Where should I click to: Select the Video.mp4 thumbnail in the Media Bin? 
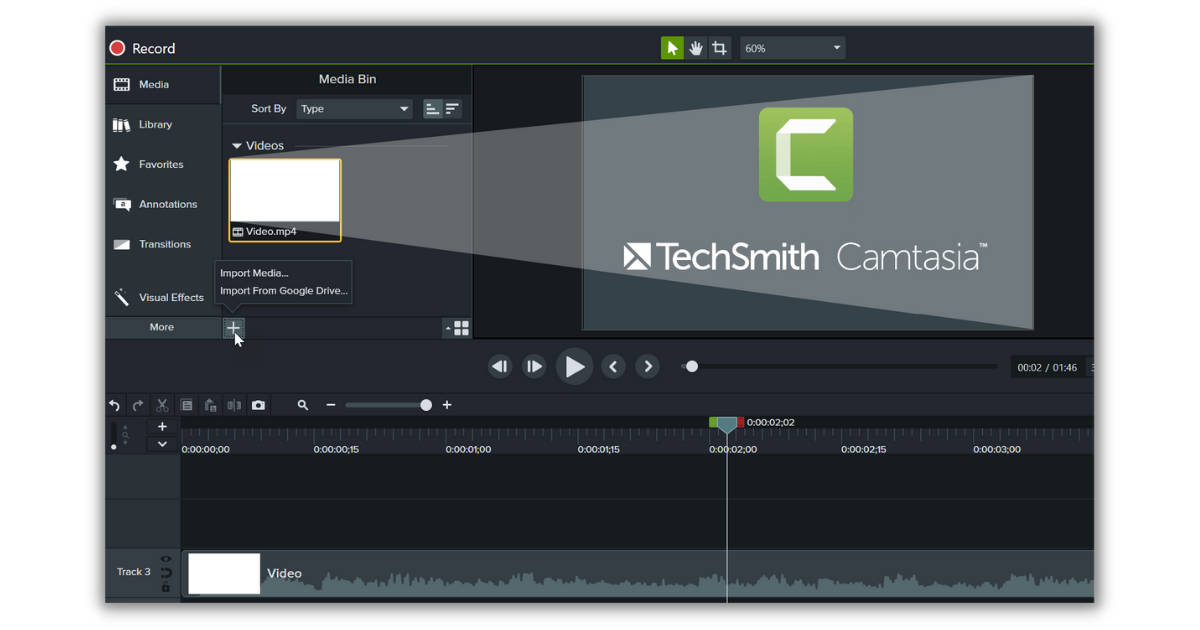284,195
